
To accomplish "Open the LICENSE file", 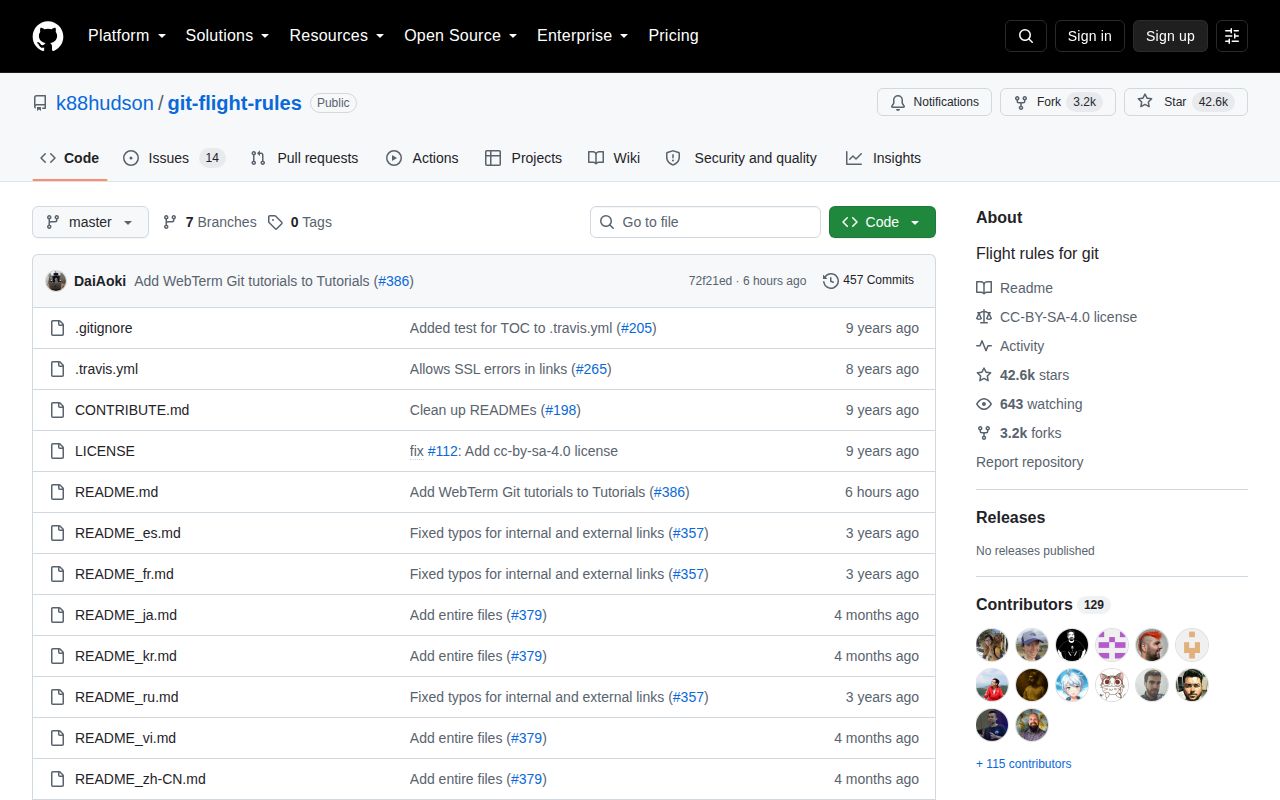I will (105, 451).
